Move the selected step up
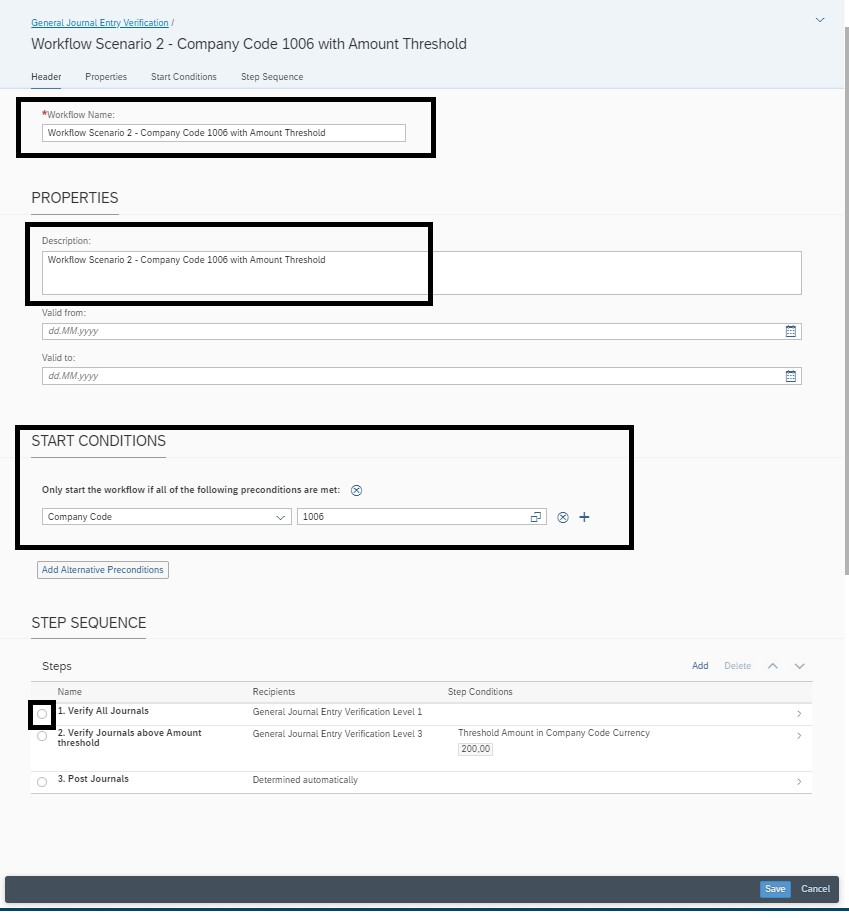The height and width of the screenshot is (918, 849). click(773, 666)
